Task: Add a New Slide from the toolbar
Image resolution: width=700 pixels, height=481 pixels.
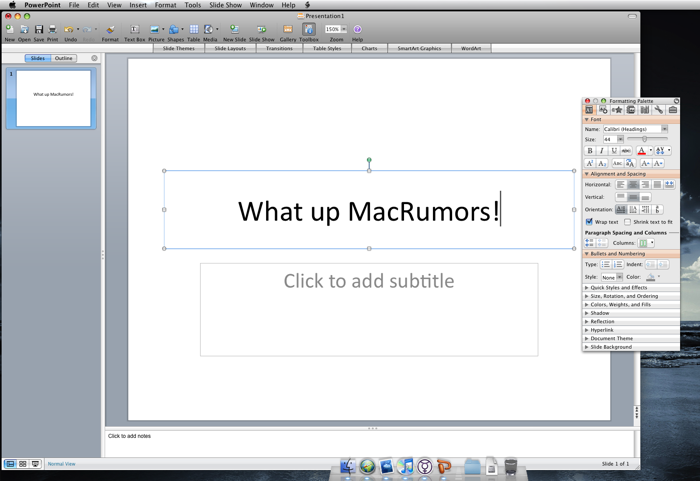Action: click(234, 29)
